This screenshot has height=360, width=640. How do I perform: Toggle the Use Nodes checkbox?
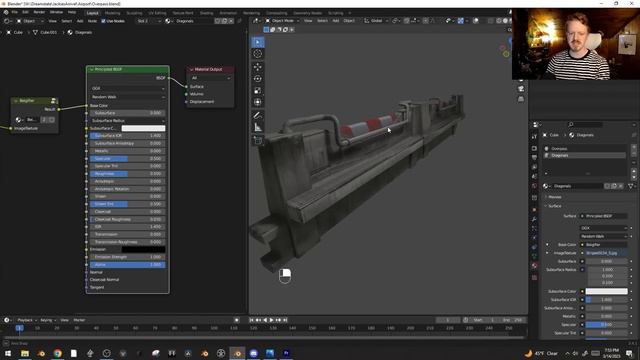pos(103,21)
